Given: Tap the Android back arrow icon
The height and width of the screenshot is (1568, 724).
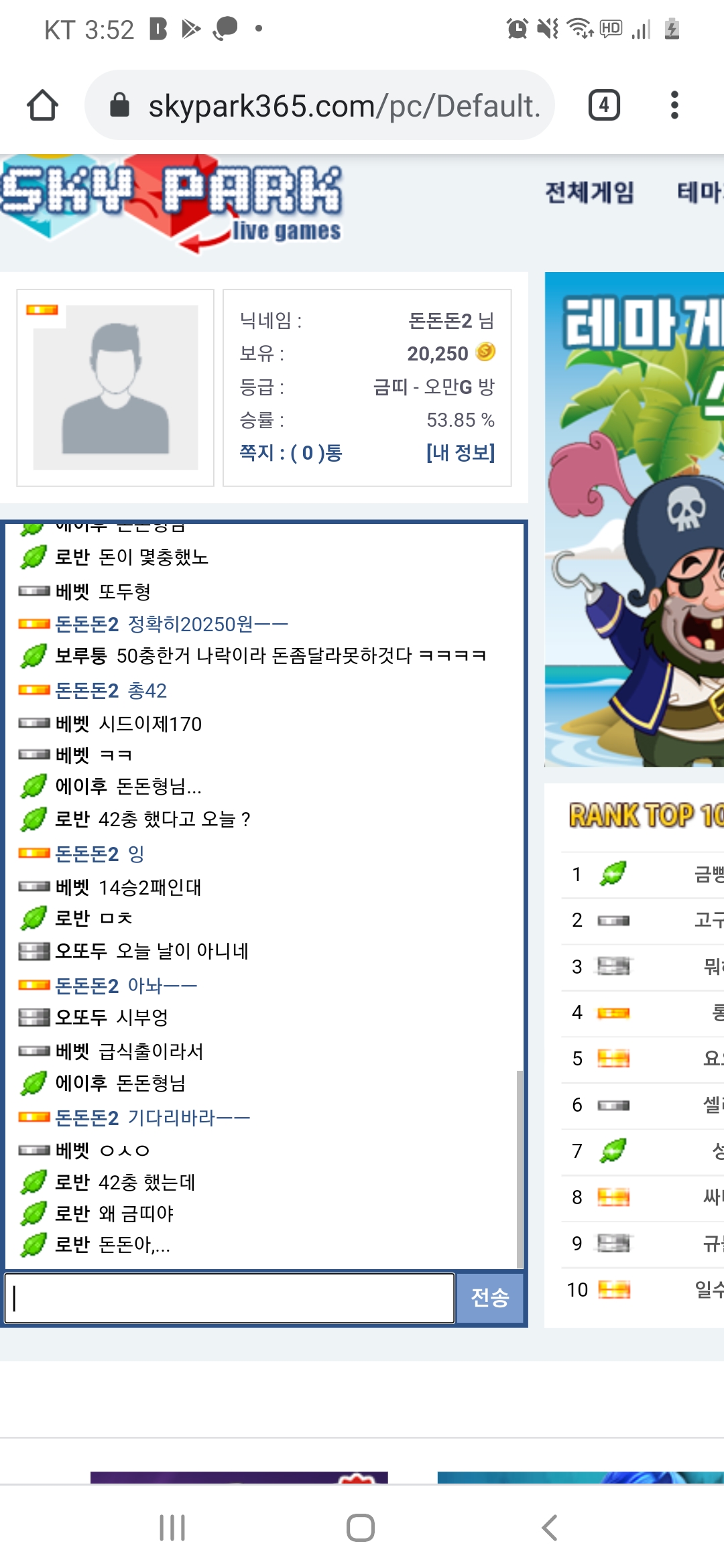Looking at the screenshot, I should [x=550, y=1528].
